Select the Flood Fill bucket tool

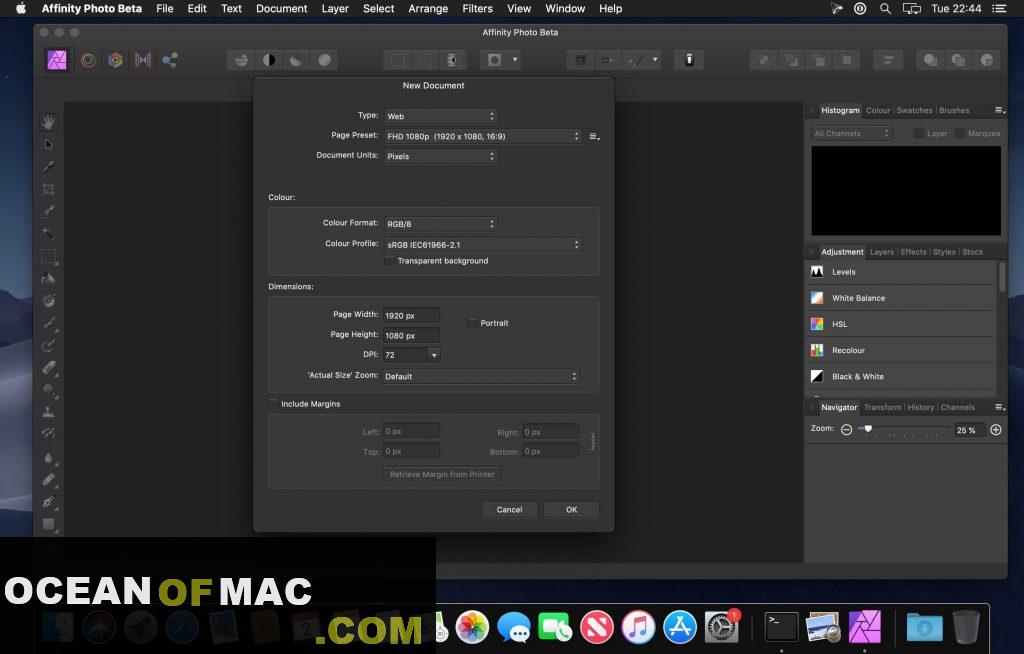tap(48, 278)
